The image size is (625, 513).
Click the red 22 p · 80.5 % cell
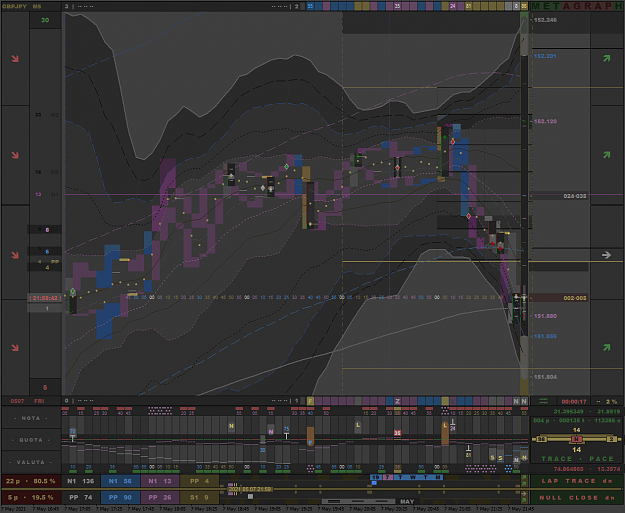31,481
